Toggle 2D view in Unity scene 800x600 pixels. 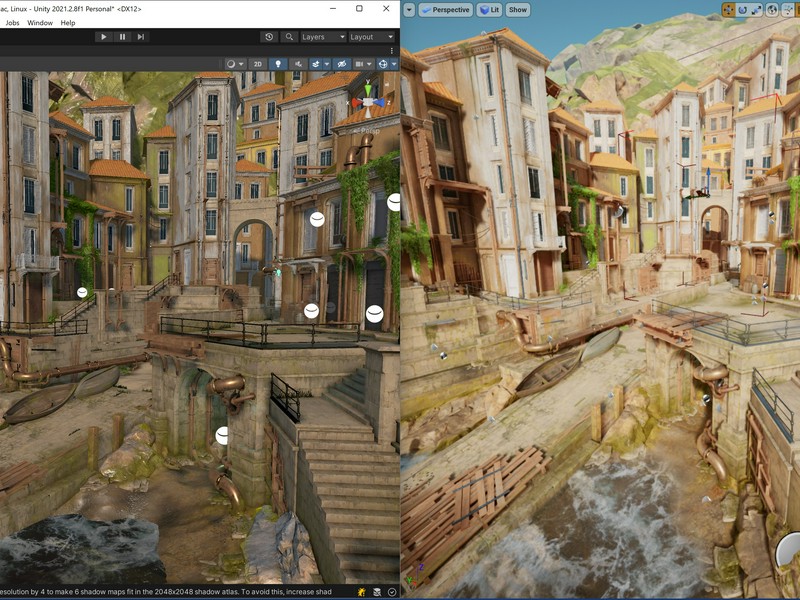(x=258, y=64)
